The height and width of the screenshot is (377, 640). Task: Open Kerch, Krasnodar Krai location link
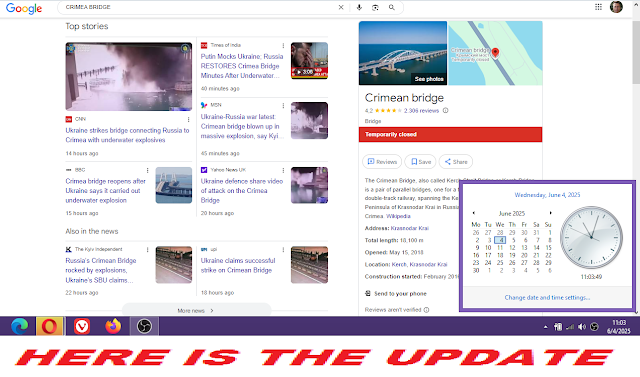tap(419, 264)
